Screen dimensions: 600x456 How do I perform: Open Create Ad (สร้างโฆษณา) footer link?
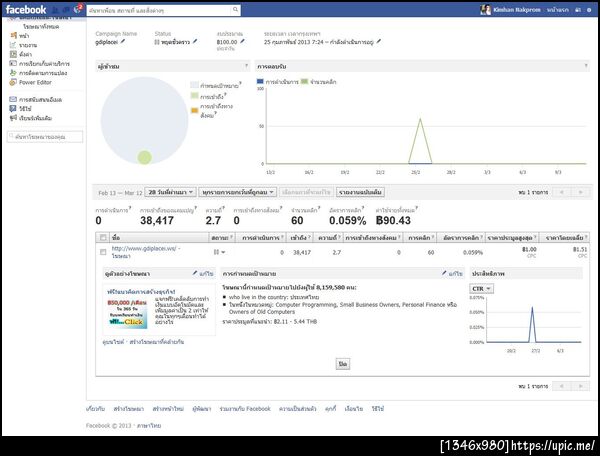[x=129, y=409]
